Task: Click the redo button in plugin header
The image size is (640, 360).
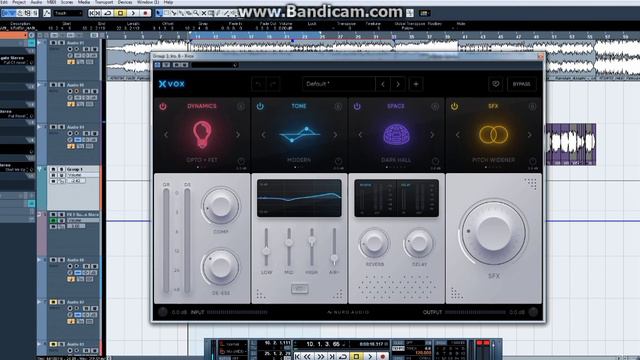Action: pyautogui.click(x=273, y=84)
